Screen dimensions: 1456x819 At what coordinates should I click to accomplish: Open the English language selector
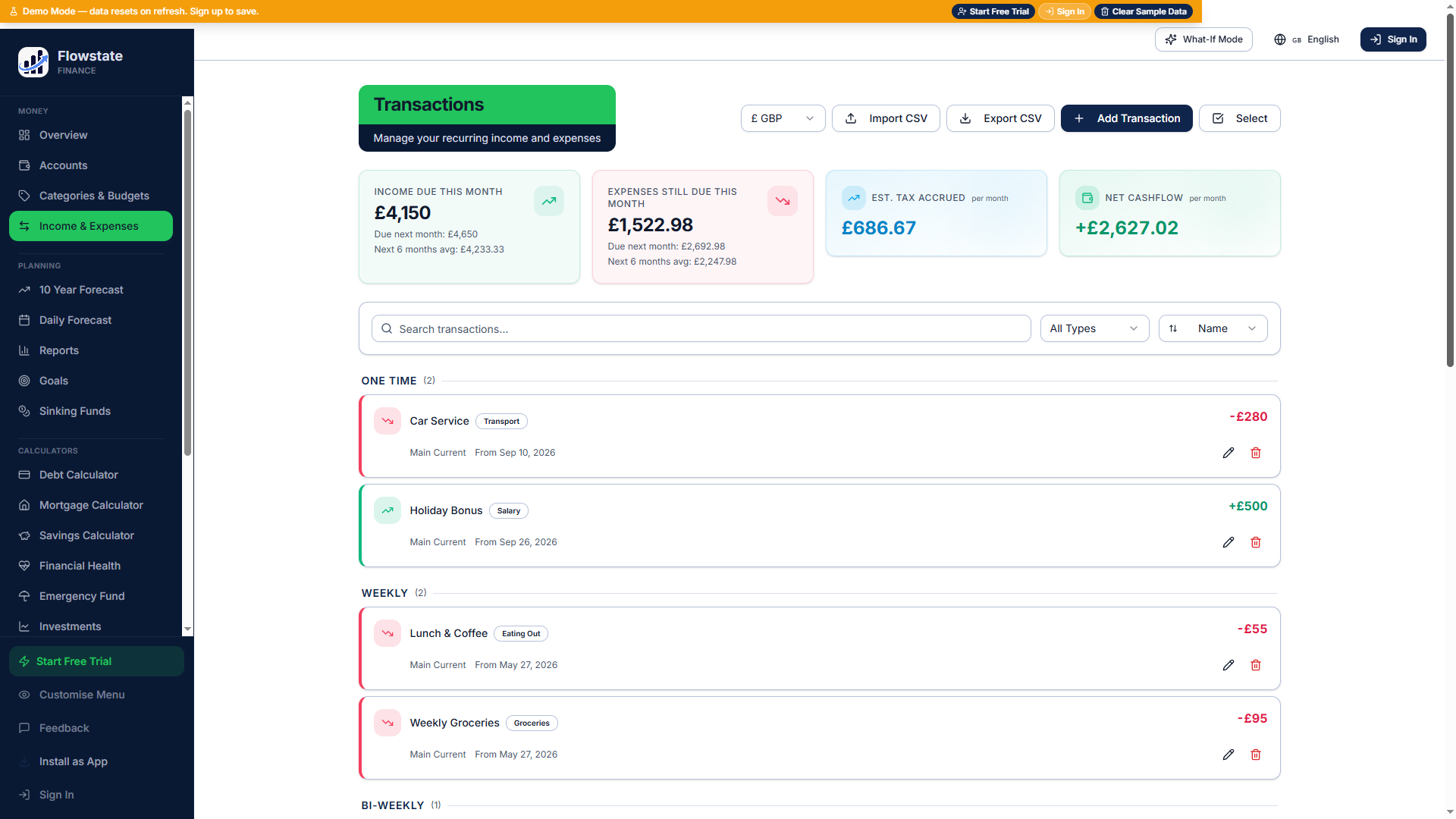click(x=1307, y=39)
